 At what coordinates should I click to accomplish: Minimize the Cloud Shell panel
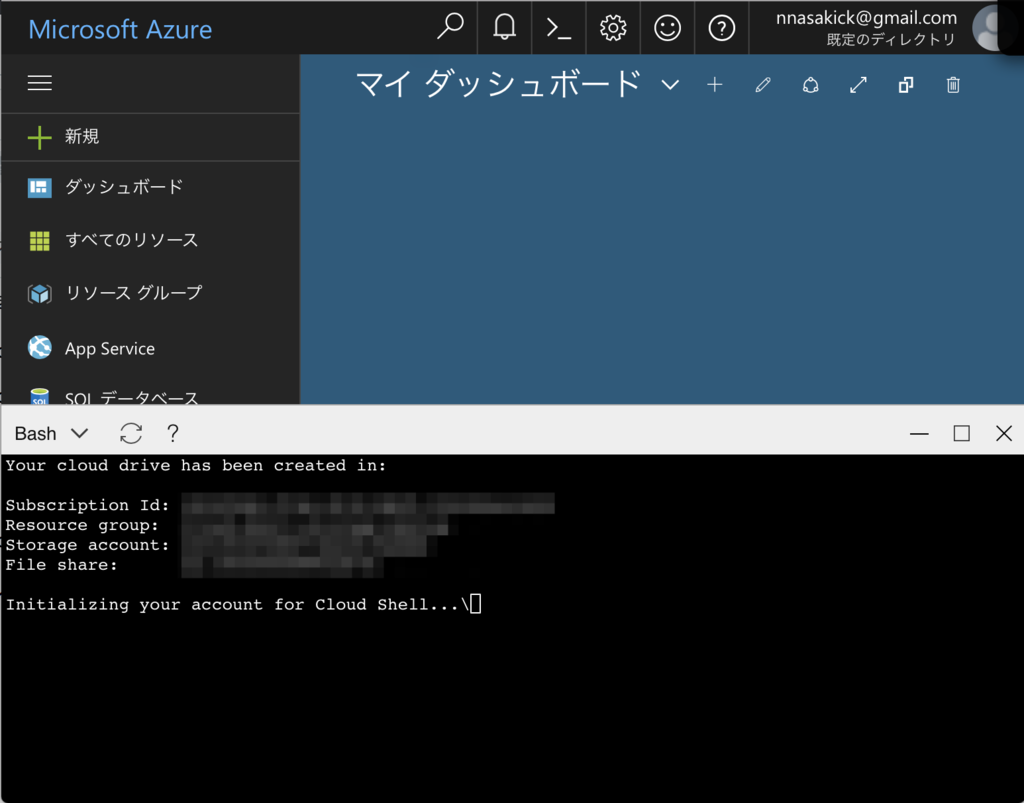pos(919,433)
